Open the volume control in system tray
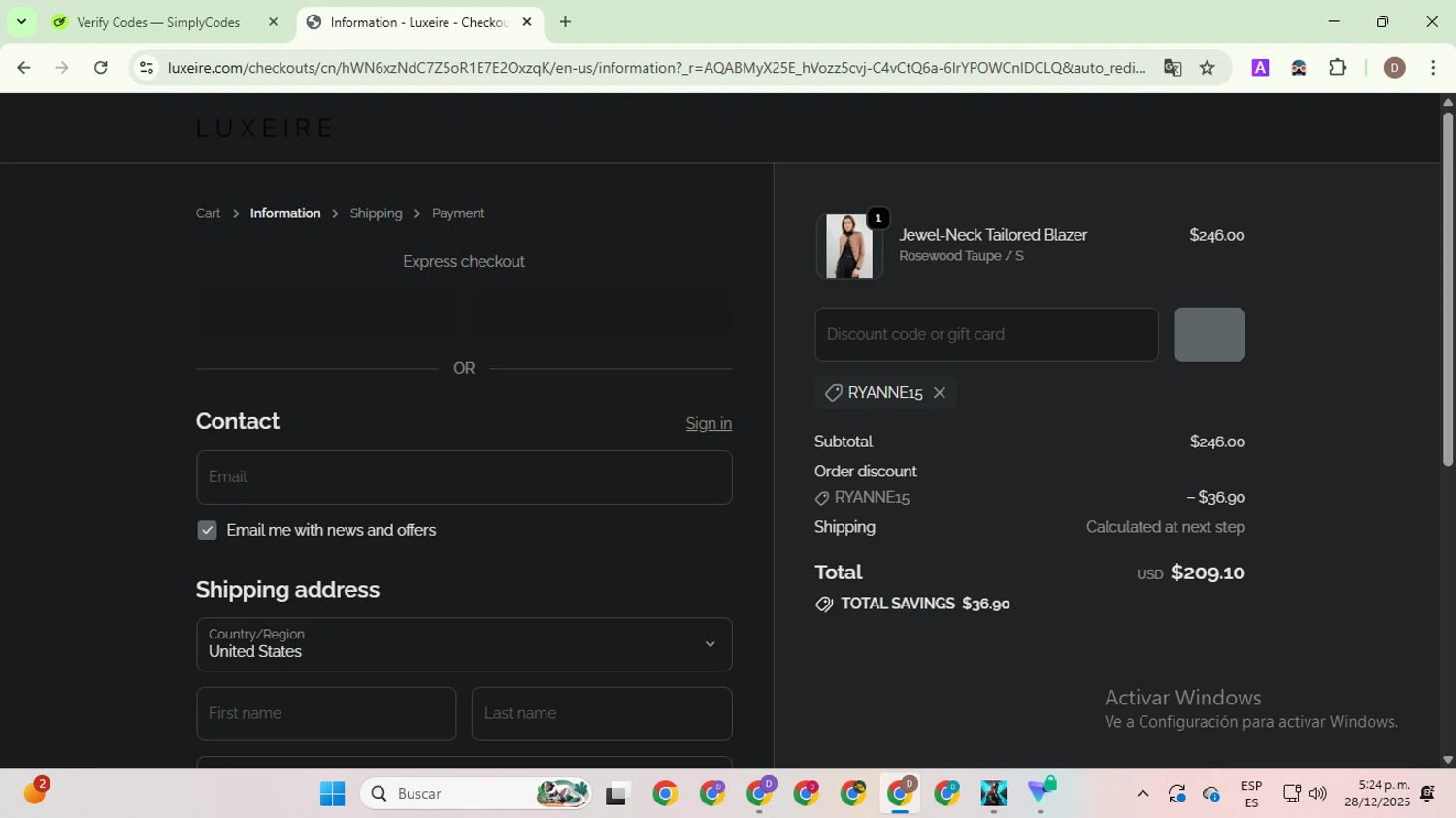 1317,794
